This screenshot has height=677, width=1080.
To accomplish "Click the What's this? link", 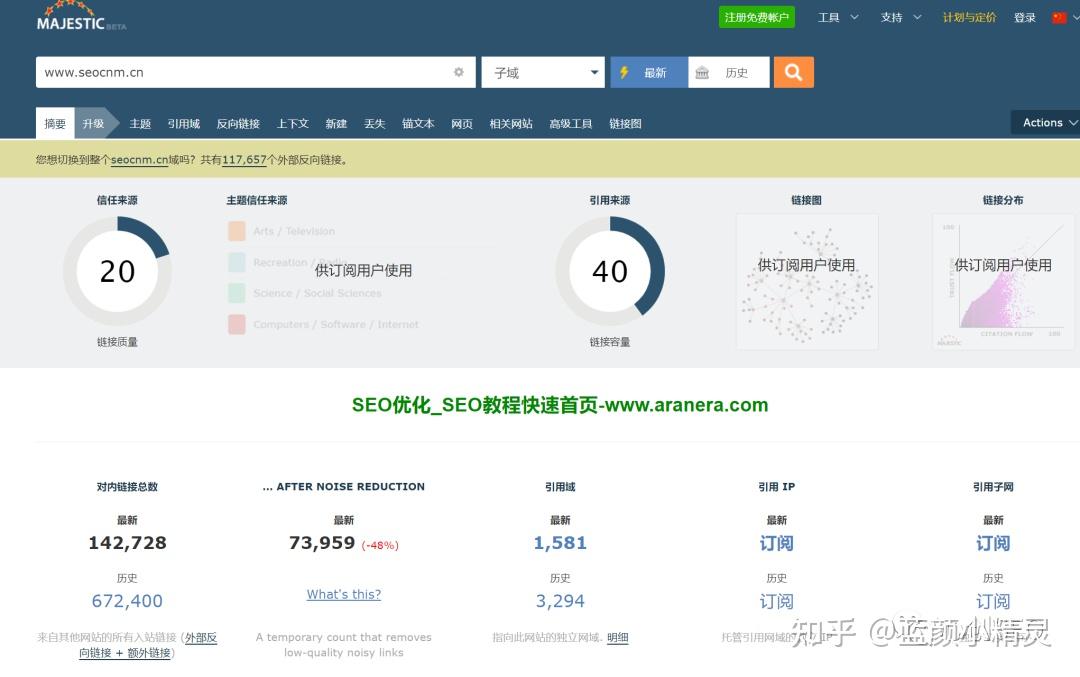I will click(344, 594).
